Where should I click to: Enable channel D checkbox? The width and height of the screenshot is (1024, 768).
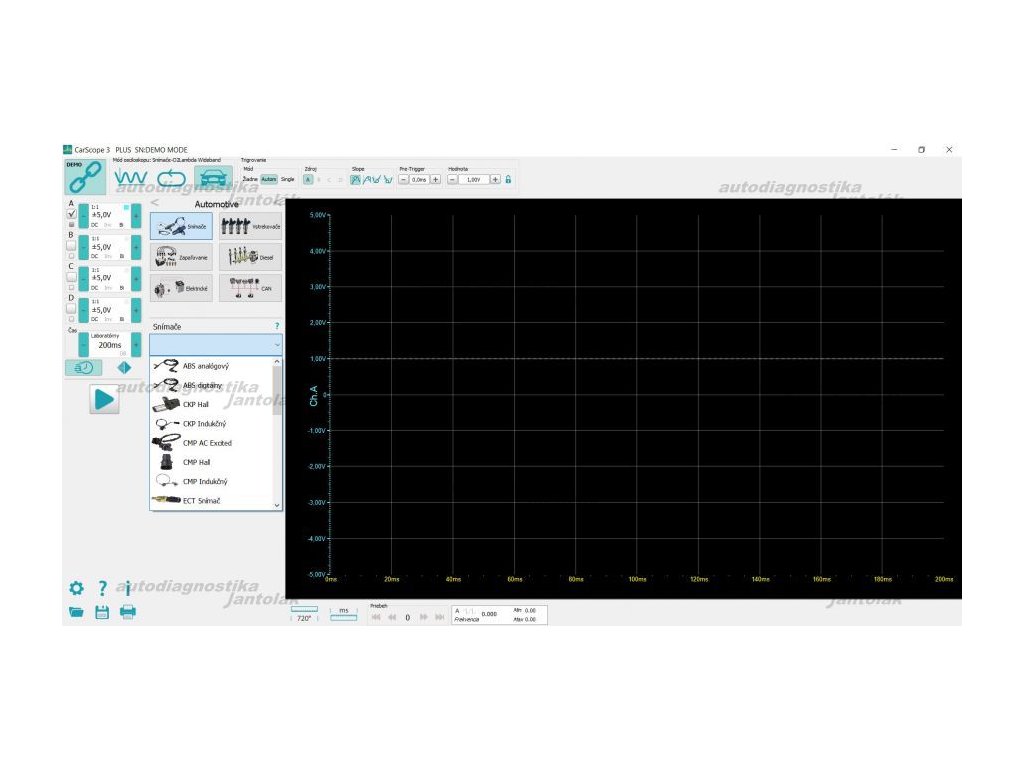[x=71, y=309]
